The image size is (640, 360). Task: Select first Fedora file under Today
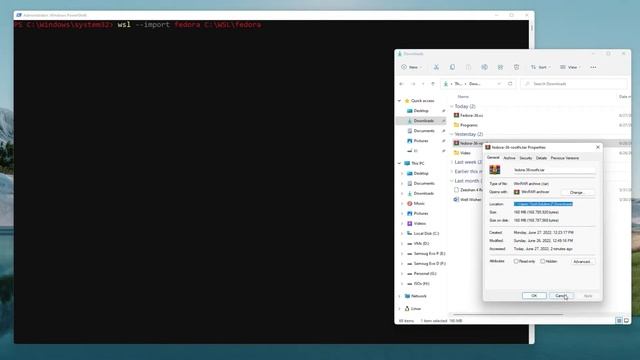471,116
